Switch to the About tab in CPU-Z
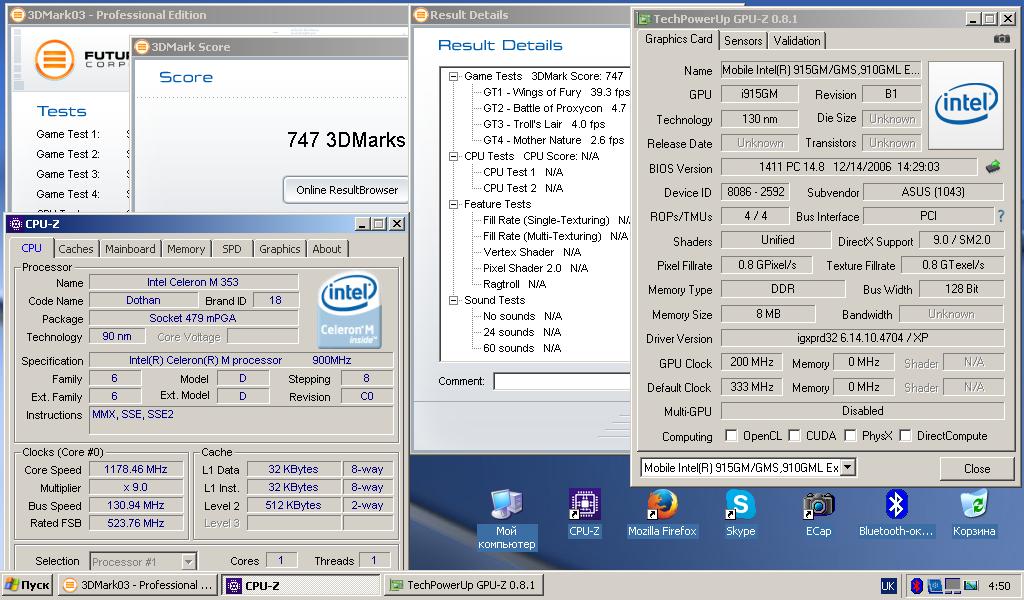1024x600 pixels. click(x=327, y=249)
